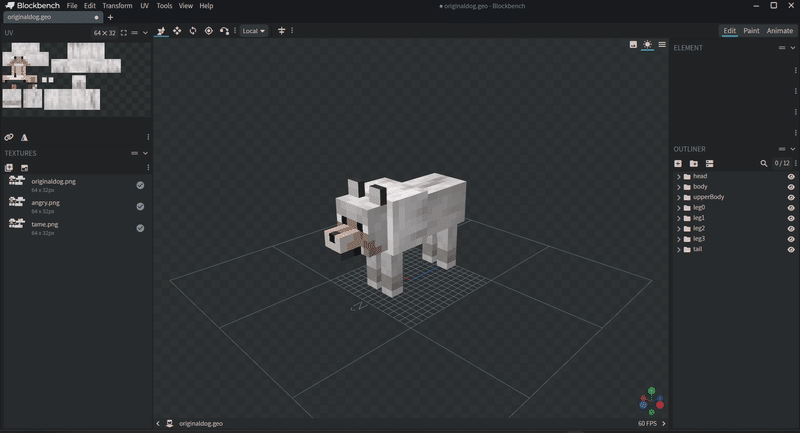Search the Outliner with magnifier icon

click(764, 164)
